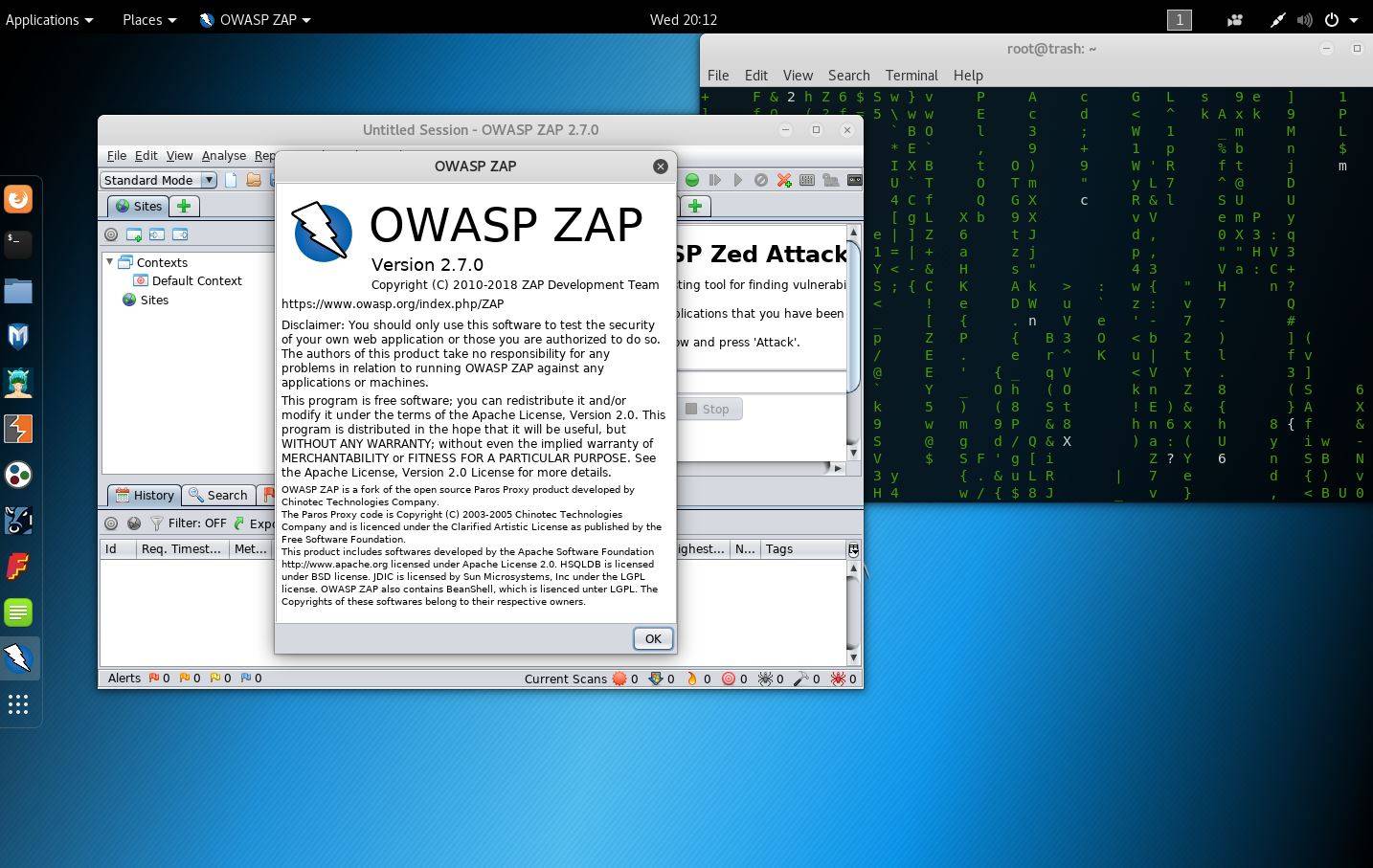Open the View menu in ZAP
This screenshot has width=1373, height=868.
pyautogui.click(x=179, y=155)
